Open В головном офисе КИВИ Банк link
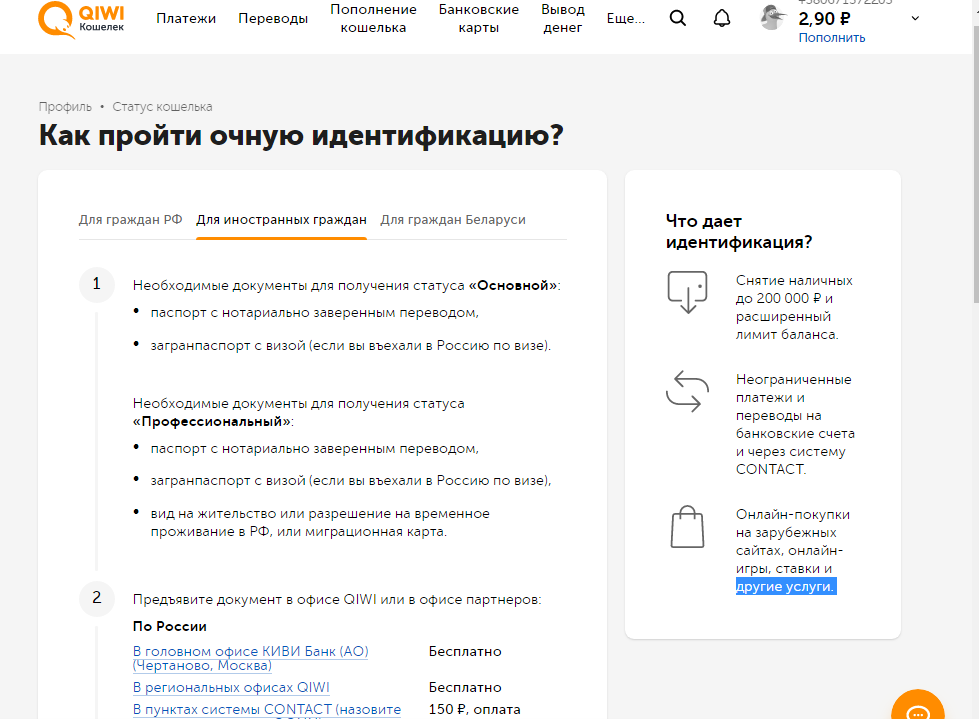 pyautogui.click(x=250, y=658)
